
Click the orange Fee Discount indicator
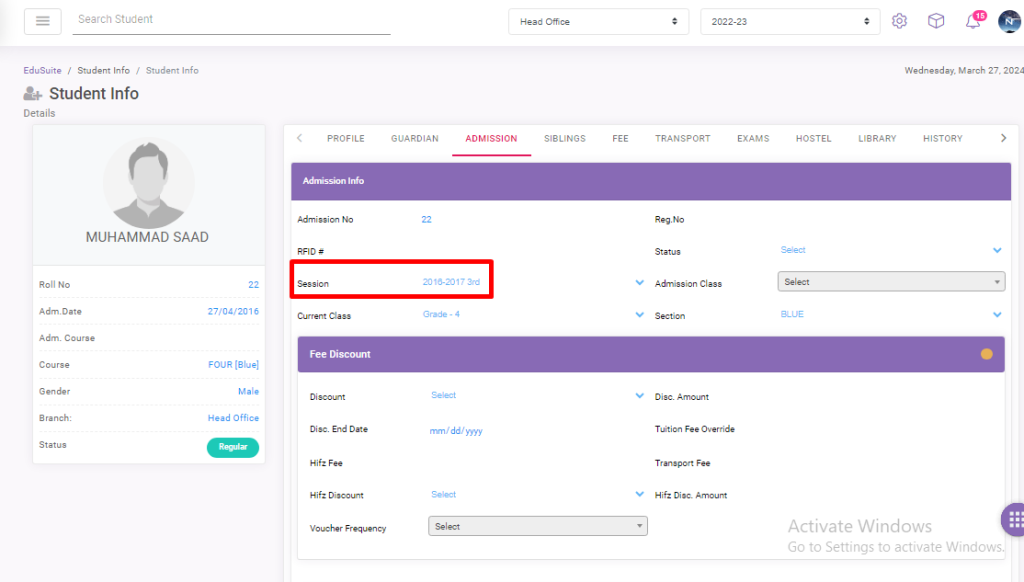[x=986, y=354]
